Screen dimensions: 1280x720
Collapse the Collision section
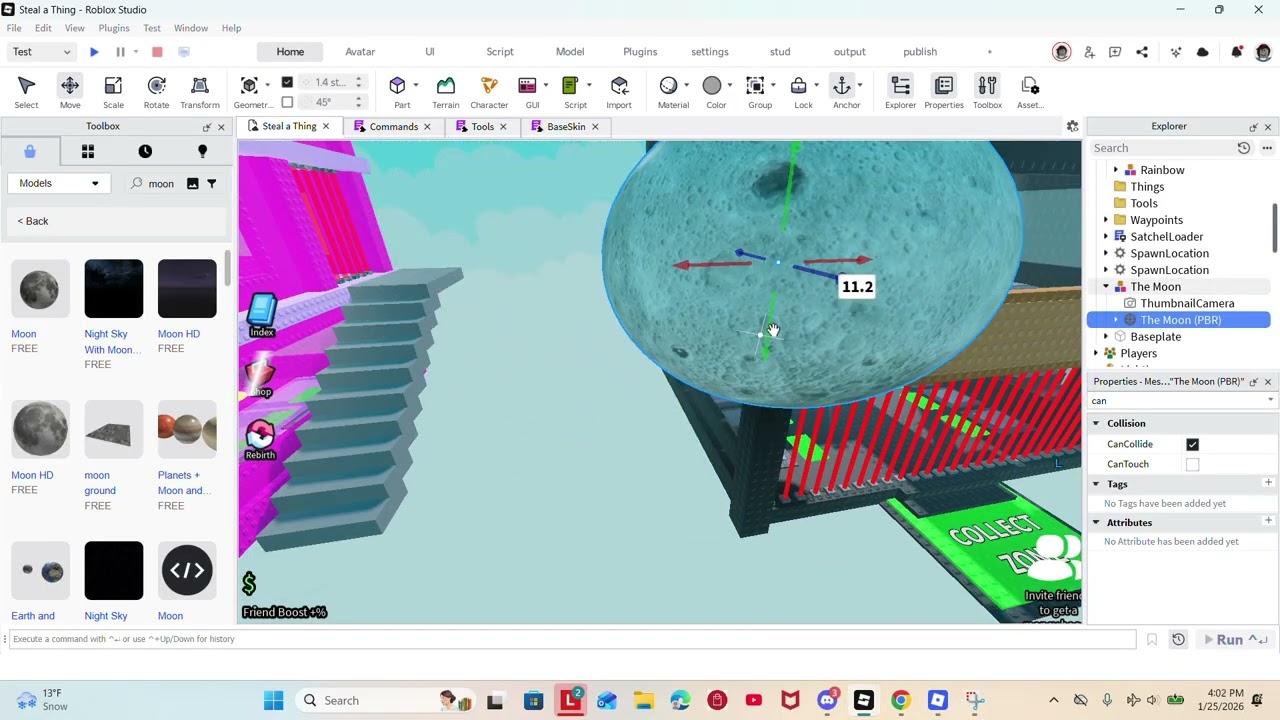(1096, 424)
